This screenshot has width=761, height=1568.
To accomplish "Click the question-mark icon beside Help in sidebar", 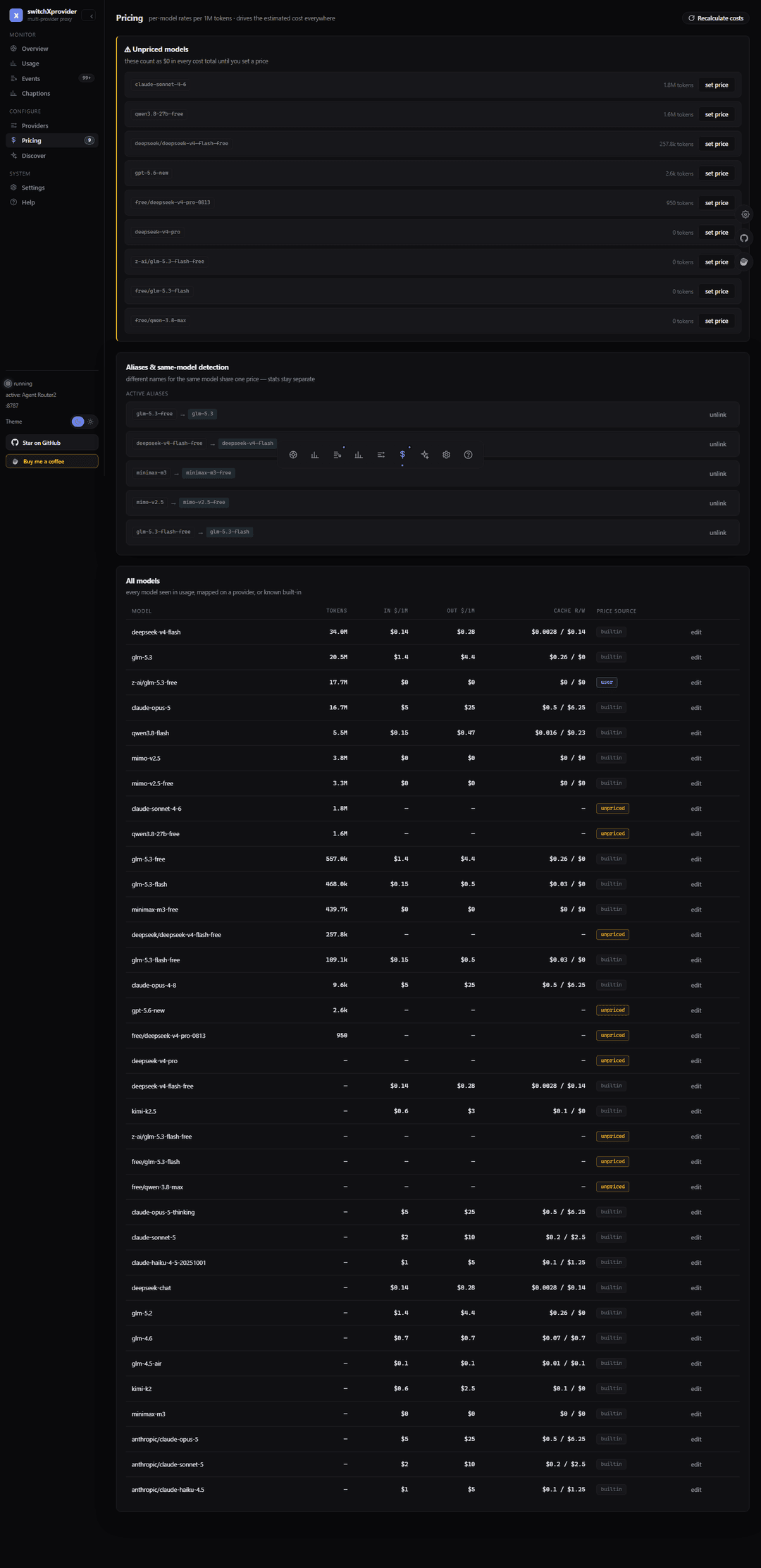I will tap(13, 202).
